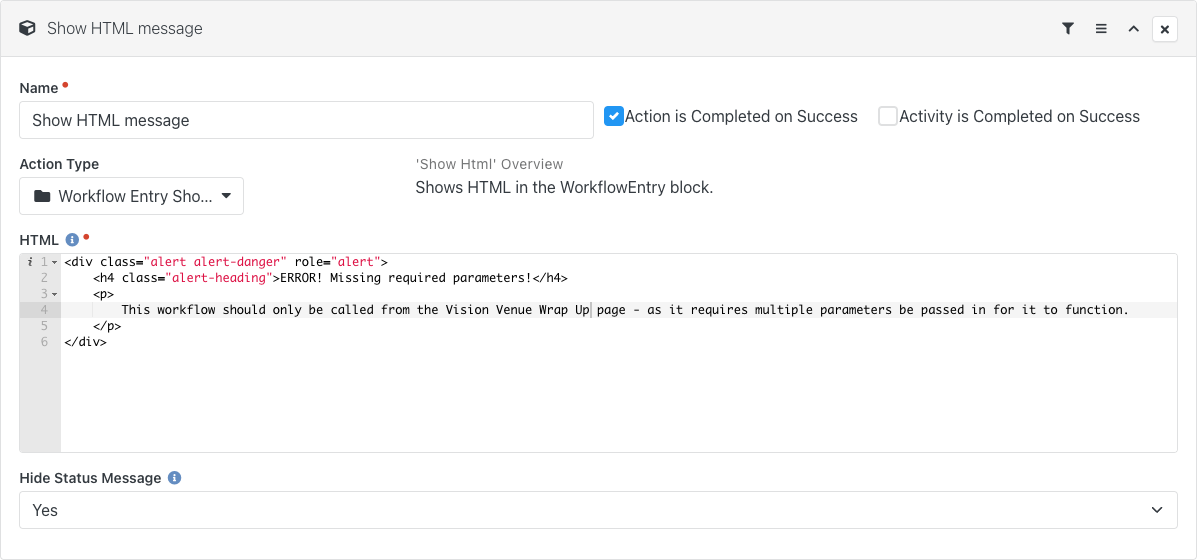1197x560 pixels.
Task: Click gutter line number 6
Action: (45, 342)
